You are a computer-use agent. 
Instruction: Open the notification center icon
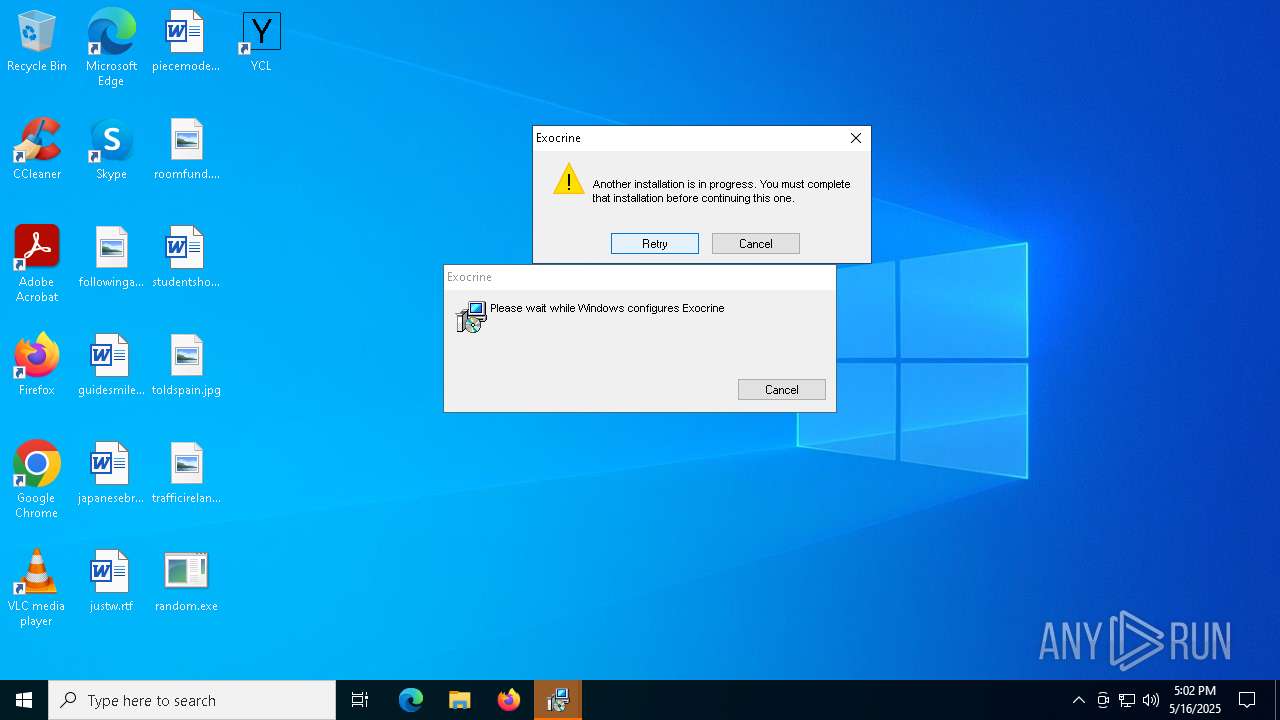pos(1247,700)
